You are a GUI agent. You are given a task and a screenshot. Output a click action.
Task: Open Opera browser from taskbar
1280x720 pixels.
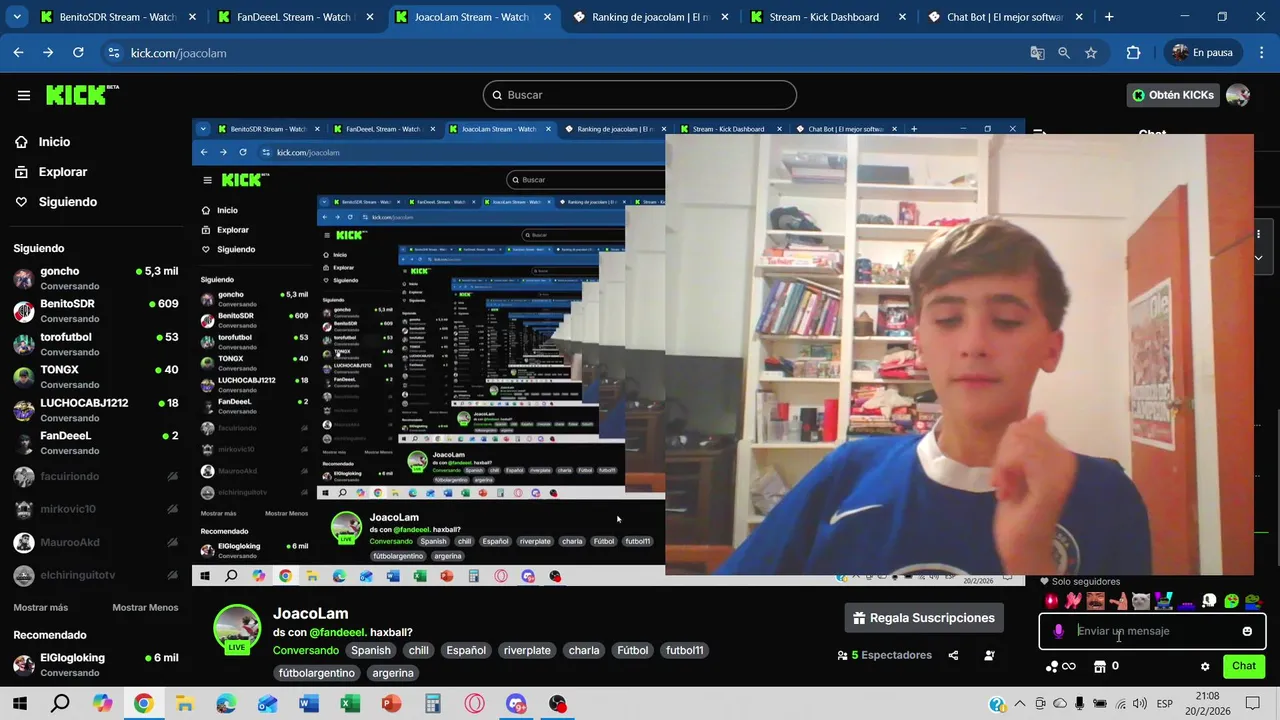pos(474,704)
